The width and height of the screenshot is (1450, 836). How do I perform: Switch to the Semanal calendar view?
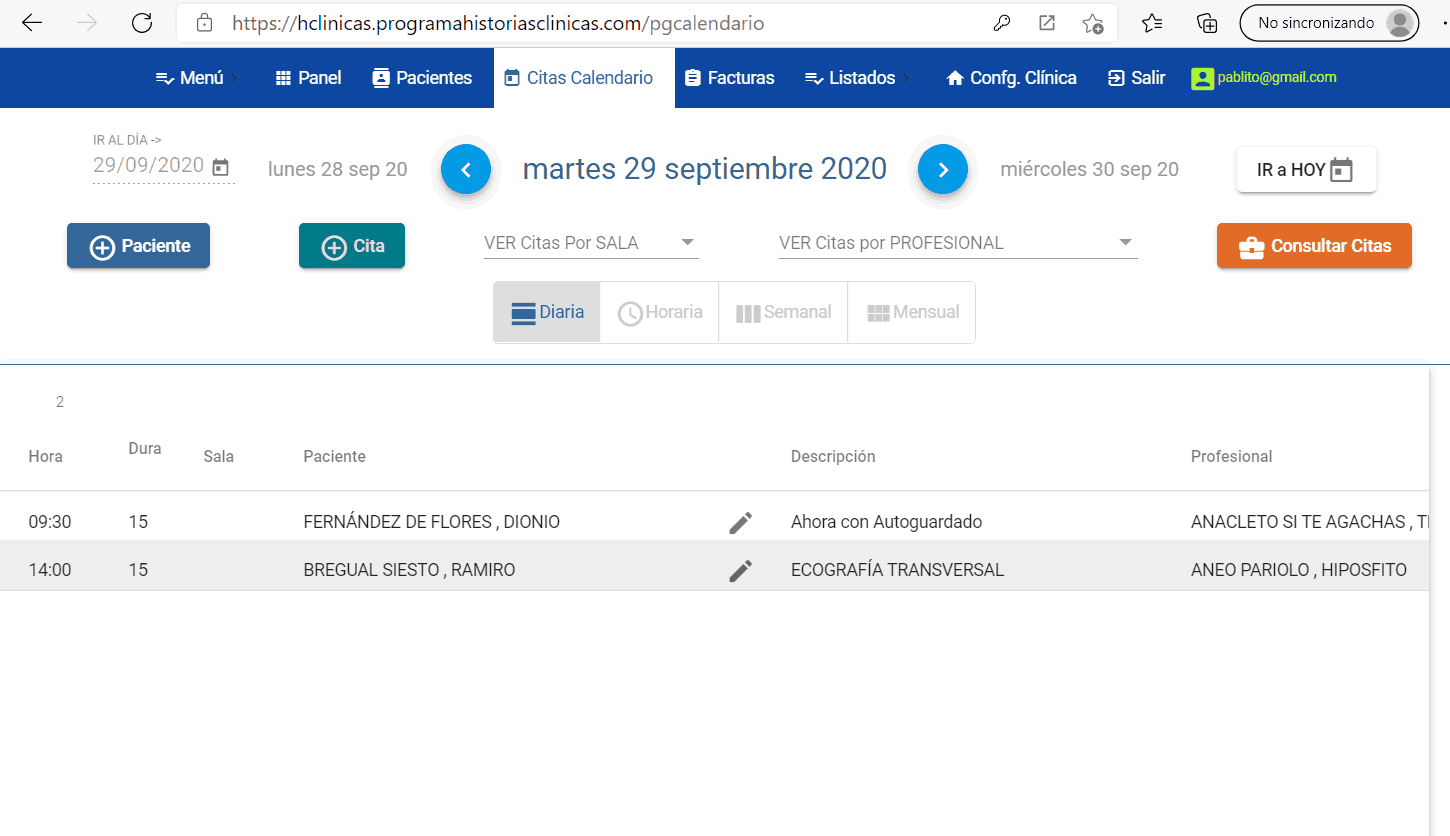(x=783, y=311)
